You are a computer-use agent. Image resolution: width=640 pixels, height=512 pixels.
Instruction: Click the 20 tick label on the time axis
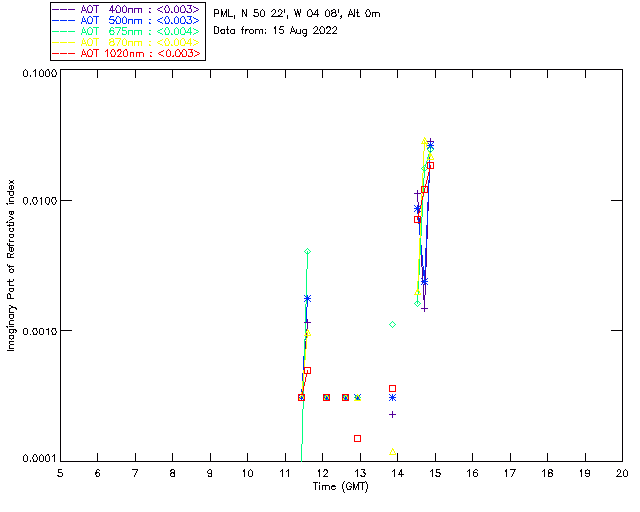click(x=621, y=472)
